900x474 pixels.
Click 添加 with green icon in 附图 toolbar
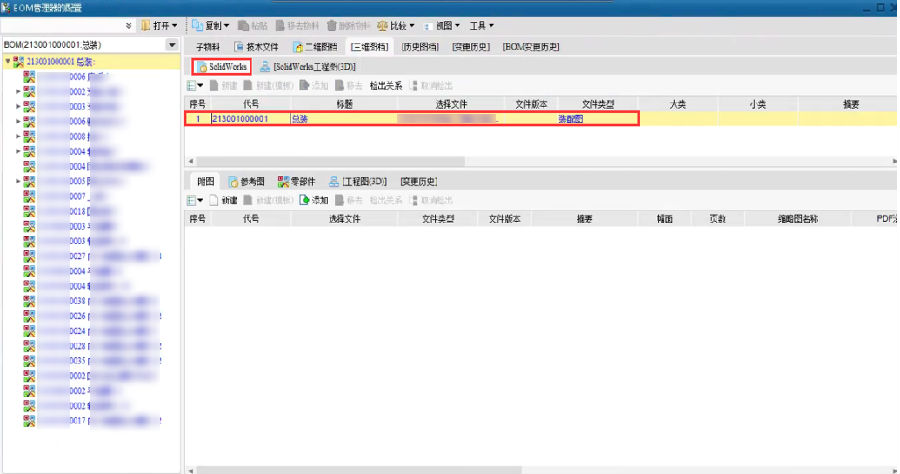point(314,200)
